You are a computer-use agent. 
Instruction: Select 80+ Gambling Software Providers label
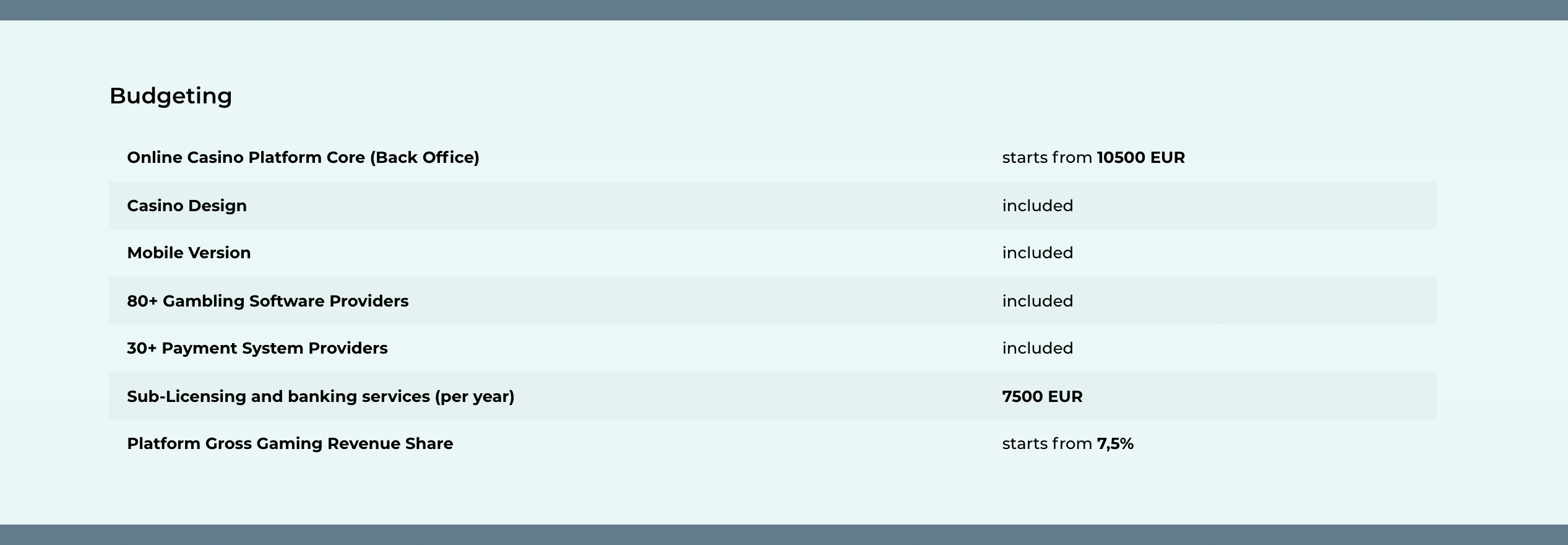click(x=268, y=301)
